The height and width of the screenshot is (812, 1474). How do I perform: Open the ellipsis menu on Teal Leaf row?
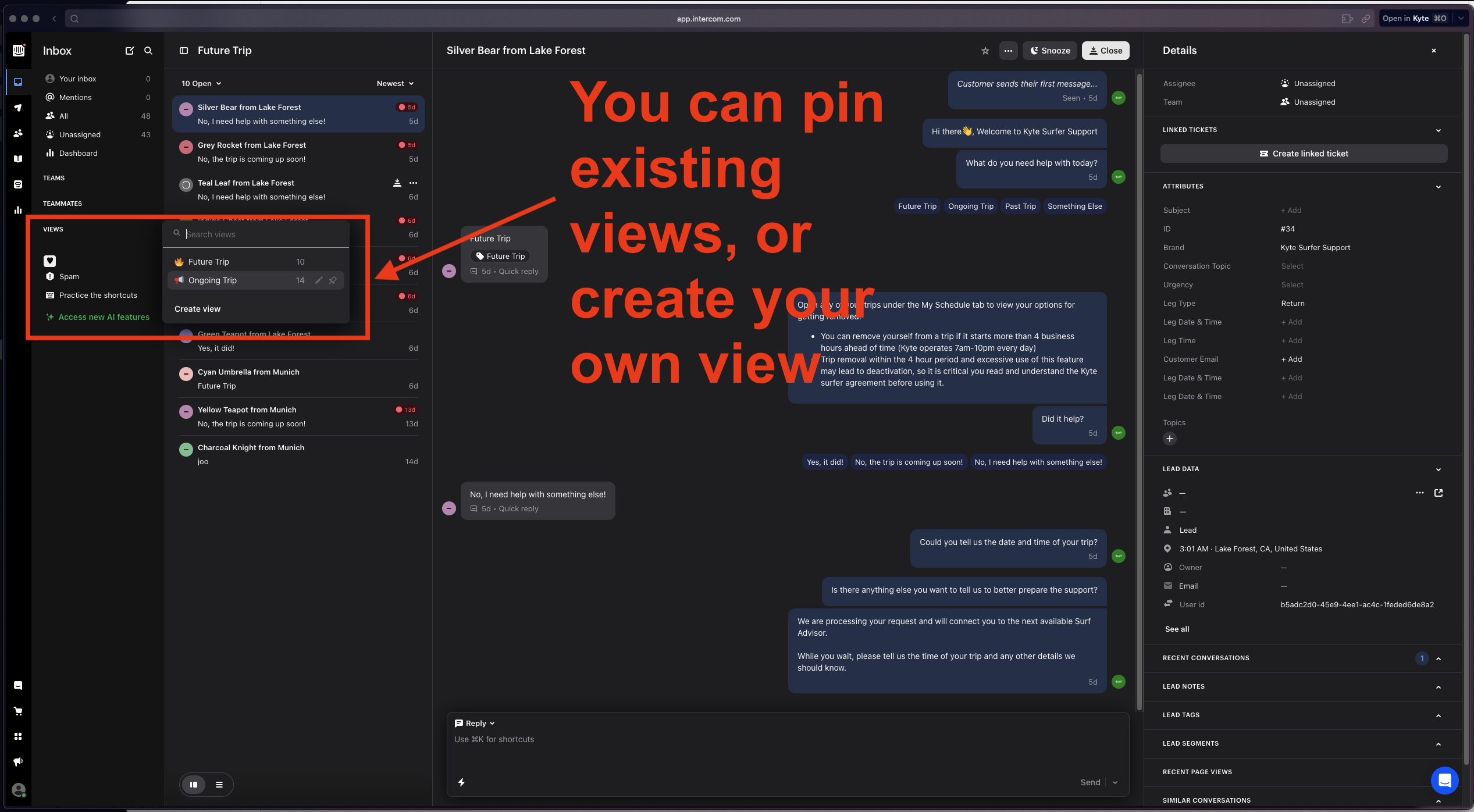point(414,183)
